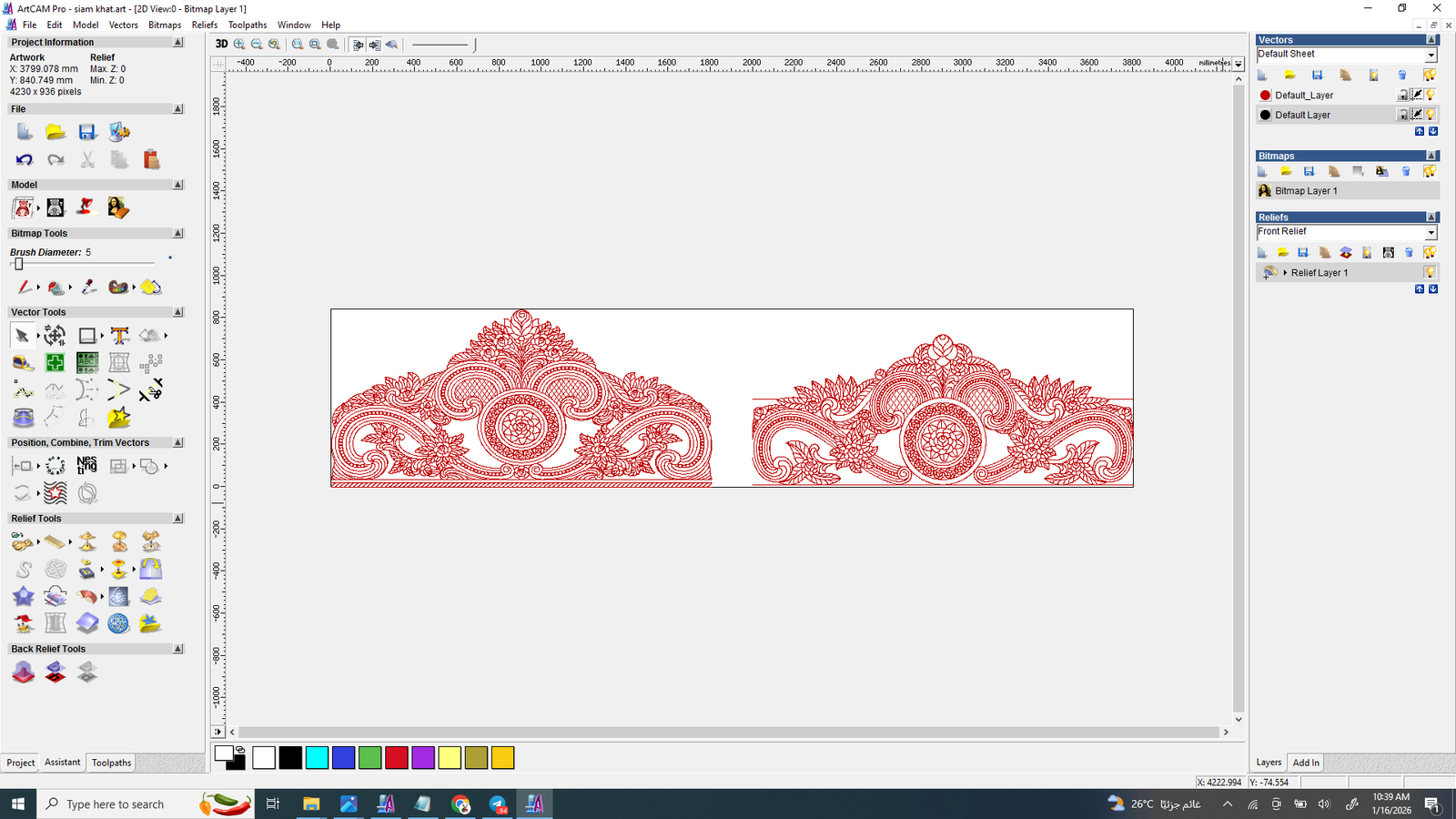Image resolution: width=1456 pixels, height=819 pixels.
Task: Toggle visibility of Default_Layer lightbulb
Action: [1431, 95]
